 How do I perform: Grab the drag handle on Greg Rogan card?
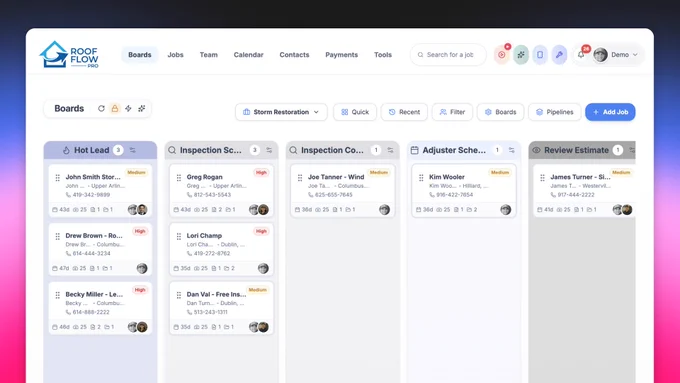tap(179, 177)
